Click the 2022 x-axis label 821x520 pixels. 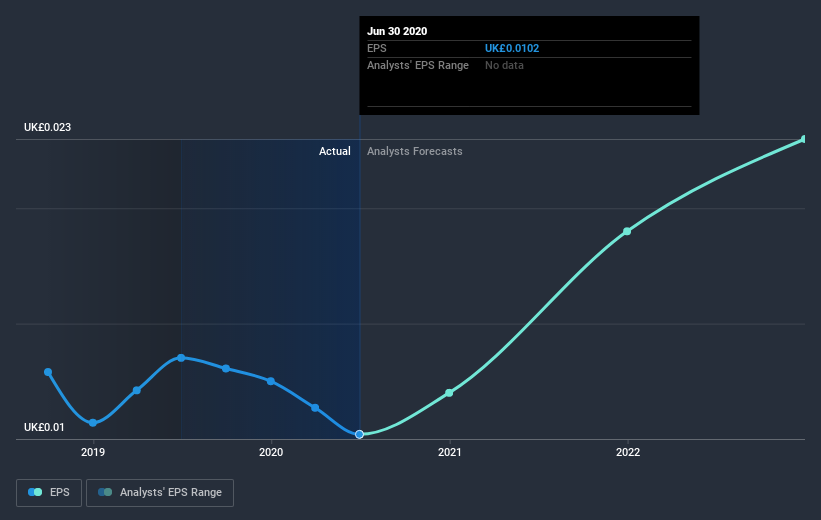click(628, 452)
